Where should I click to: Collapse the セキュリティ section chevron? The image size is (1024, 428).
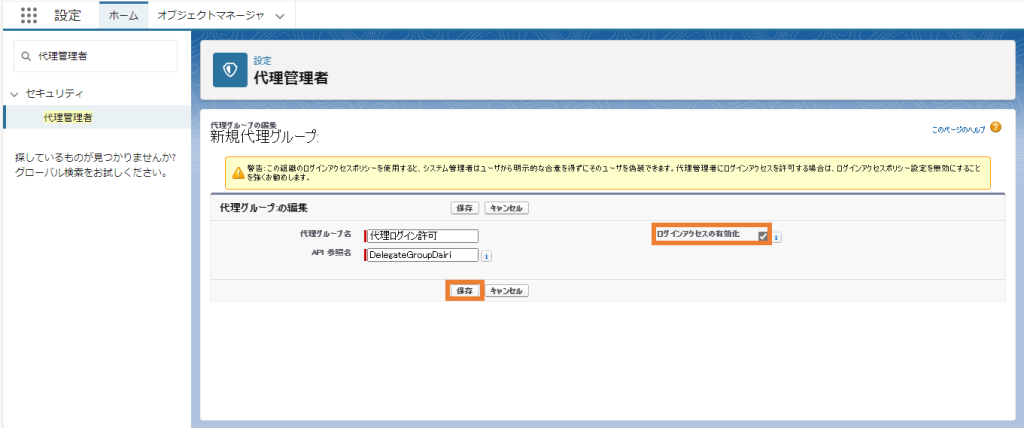(x=14, y=94)
